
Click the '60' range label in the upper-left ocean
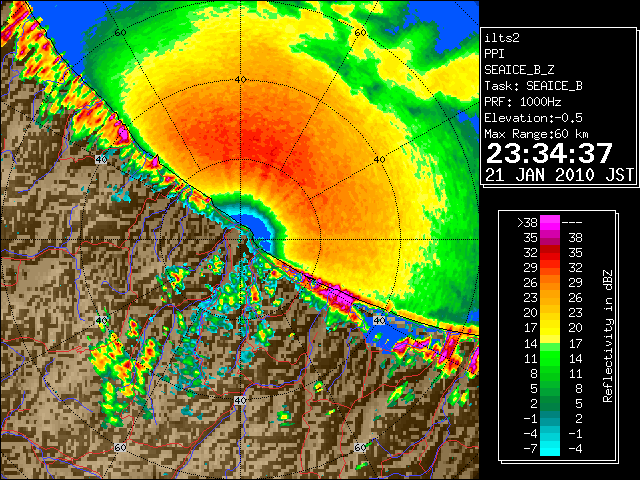[120, 33]
